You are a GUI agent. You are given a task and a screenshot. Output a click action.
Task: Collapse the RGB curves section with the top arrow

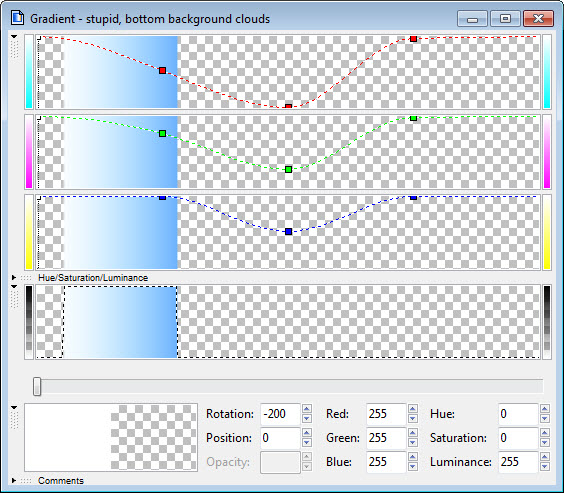point(14,37)
